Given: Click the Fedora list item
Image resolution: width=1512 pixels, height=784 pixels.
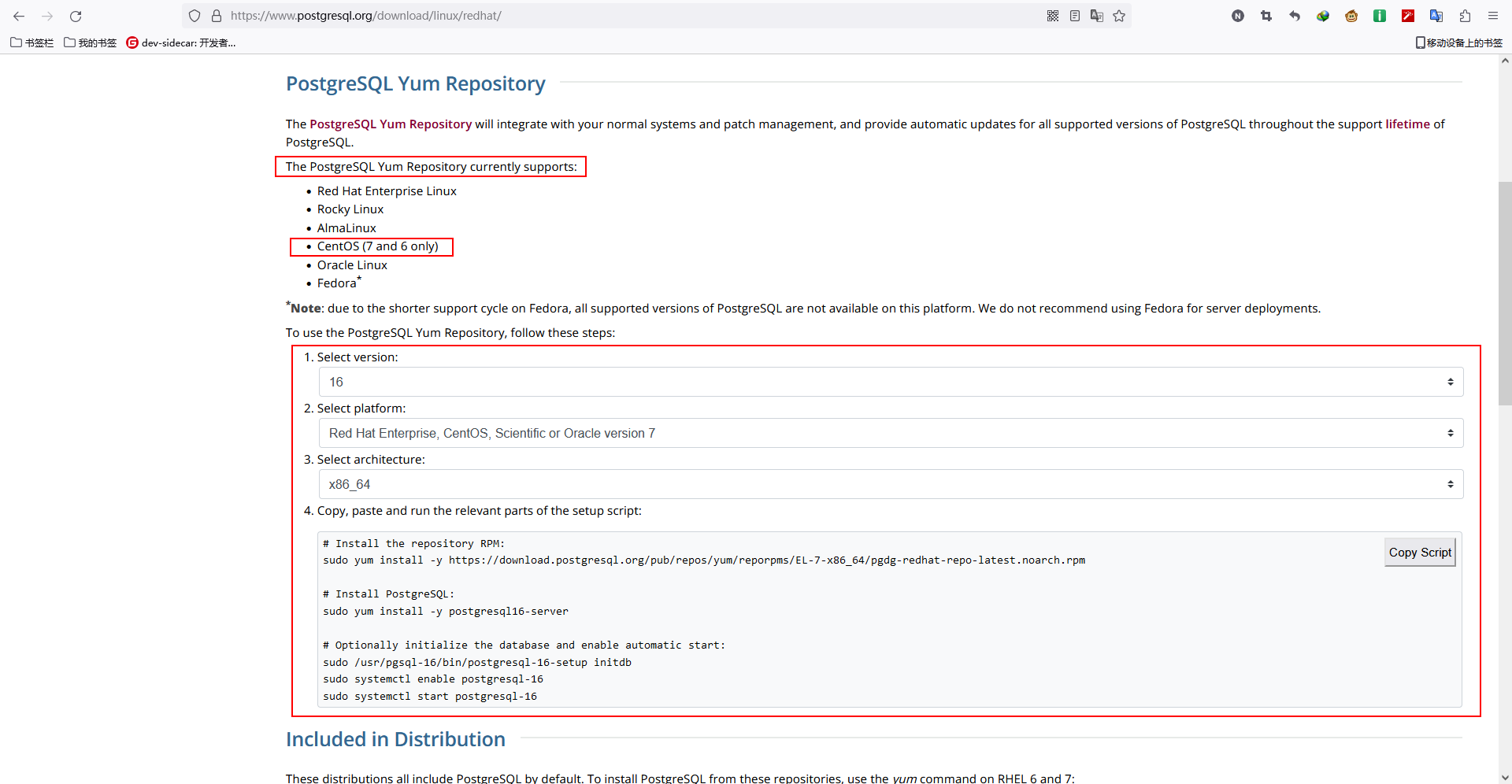Looking at the screenshot, I should click(x=339, y=283).
